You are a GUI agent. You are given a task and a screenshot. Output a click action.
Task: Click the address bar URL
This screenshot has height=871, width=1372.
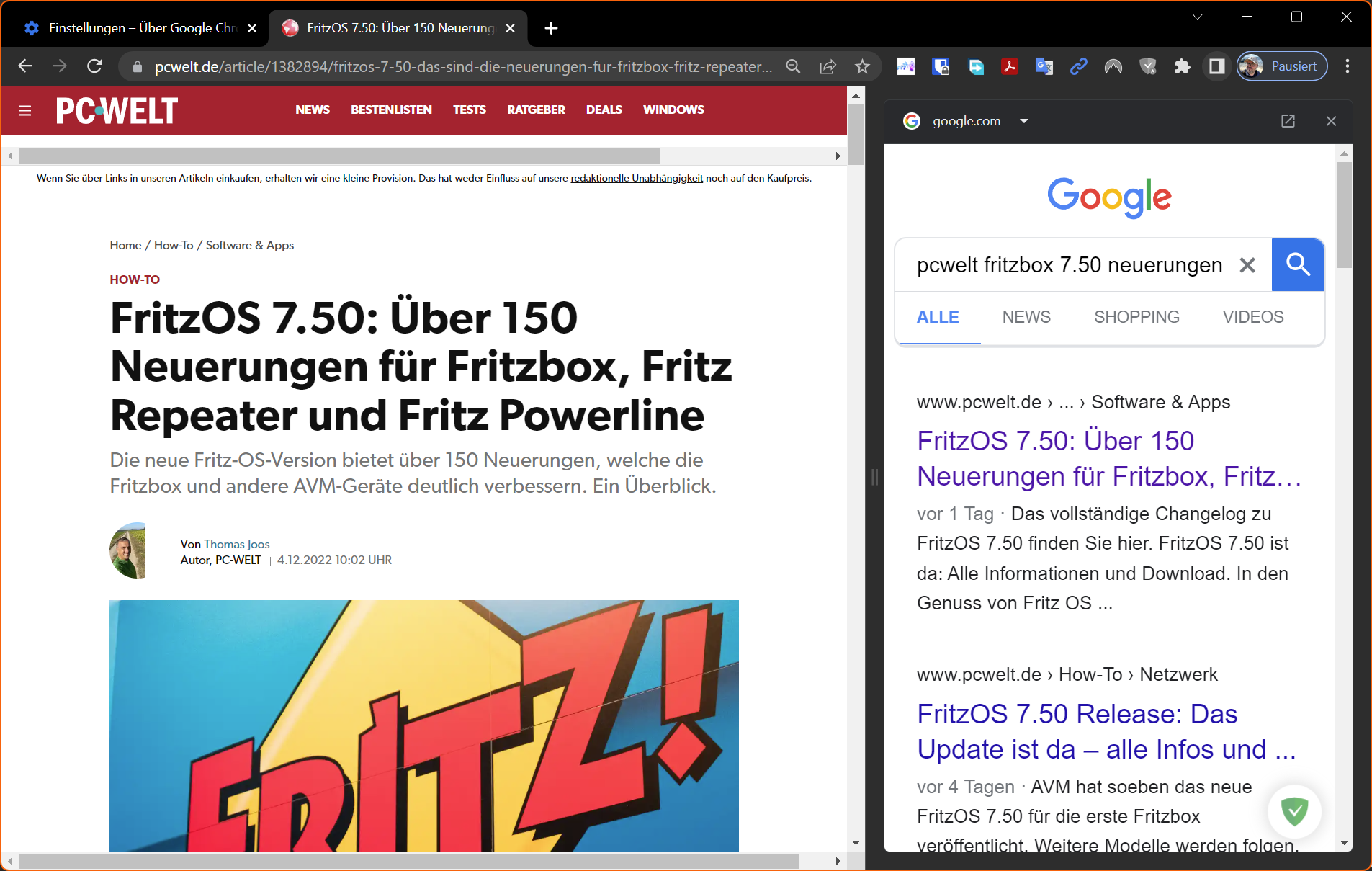pyautogui.click(x=463, y=66)
